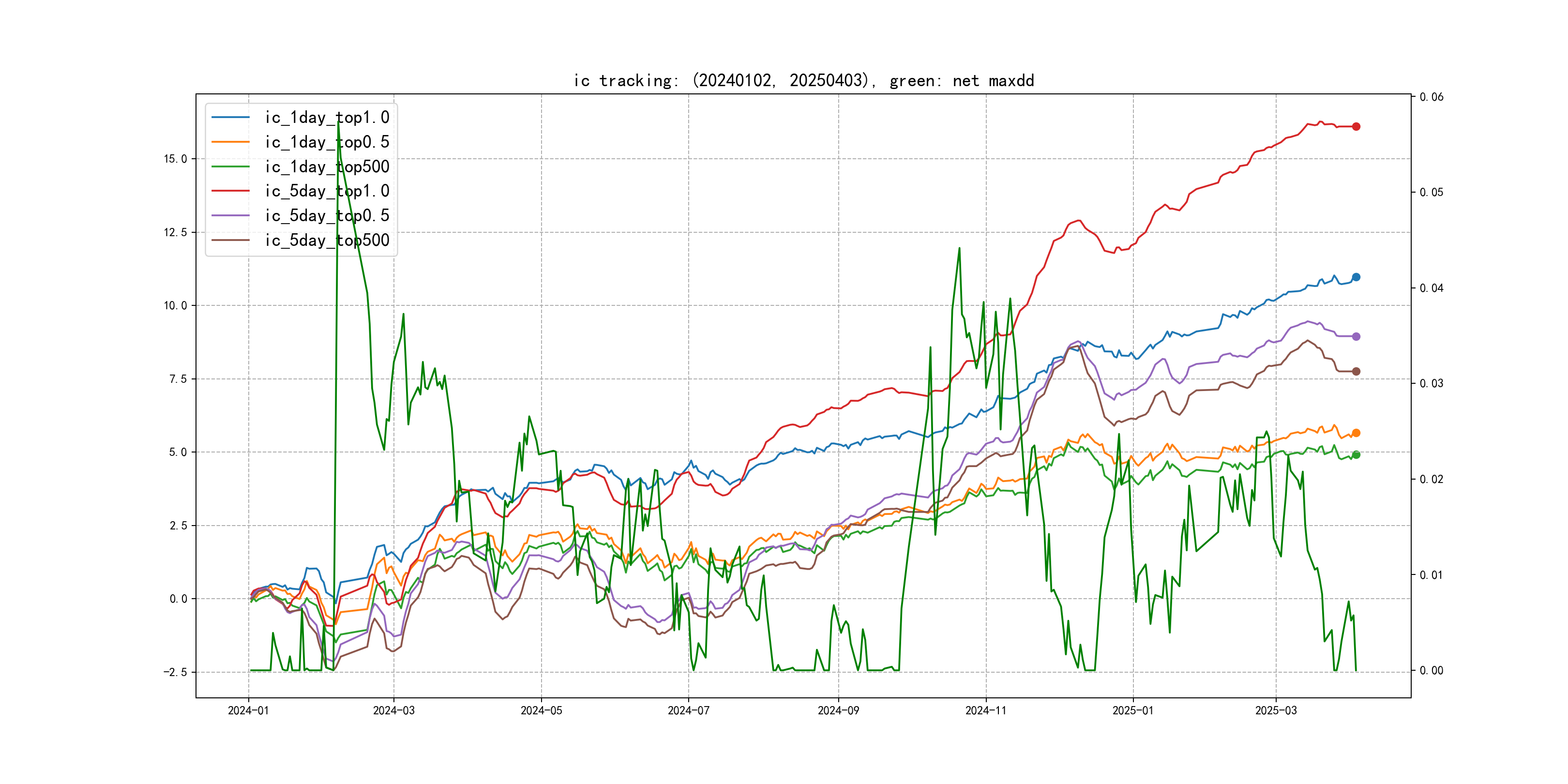The width and height of the screenshot is (1568, 784).
Task: Click the purple line swatch in legend
Action: tap(231, 215)
